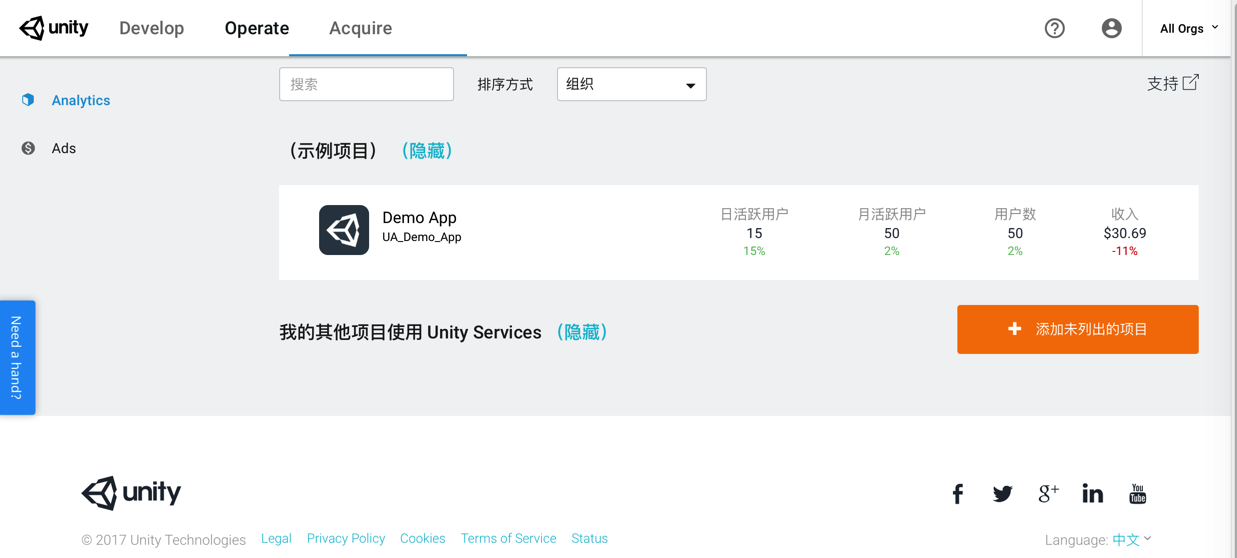The height and width of the screenshot is (558, 1237).
Task: Open the Cookies footer link
Action: (x=423, y=538)
